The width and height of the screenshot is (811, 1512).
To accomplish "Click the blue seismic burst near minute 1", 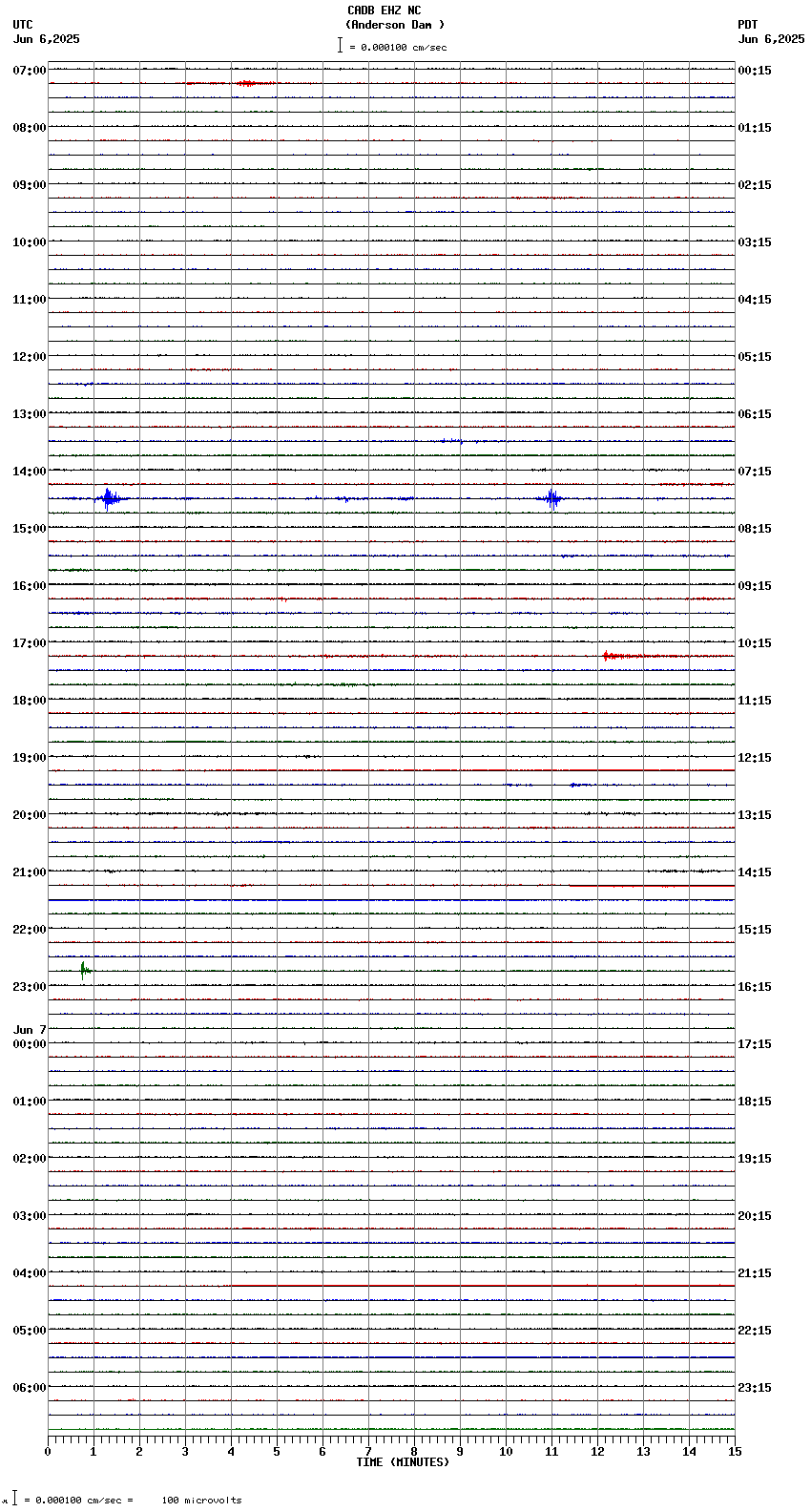I will coord(109,498).
